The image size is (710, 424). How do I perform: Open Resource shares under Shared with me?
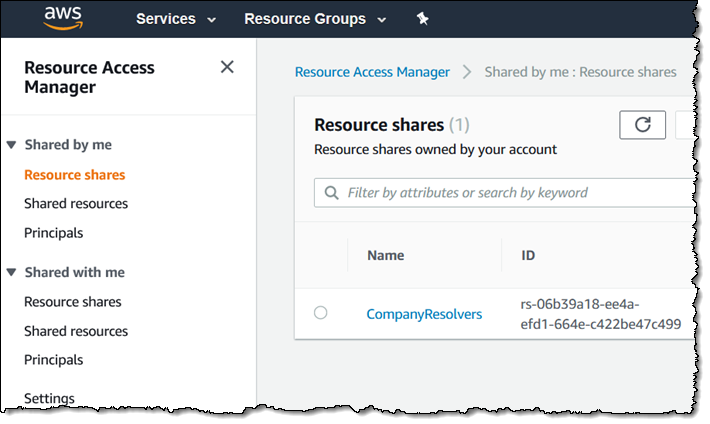point(73,302)
